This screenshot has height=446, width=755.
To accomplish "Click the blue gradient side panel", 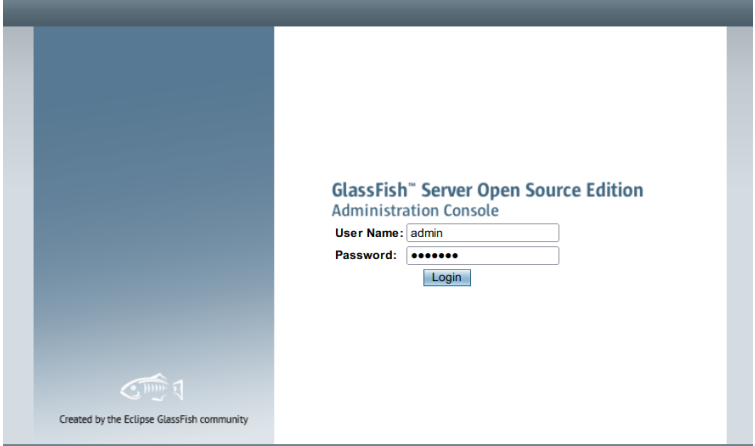I will point(154,193).
